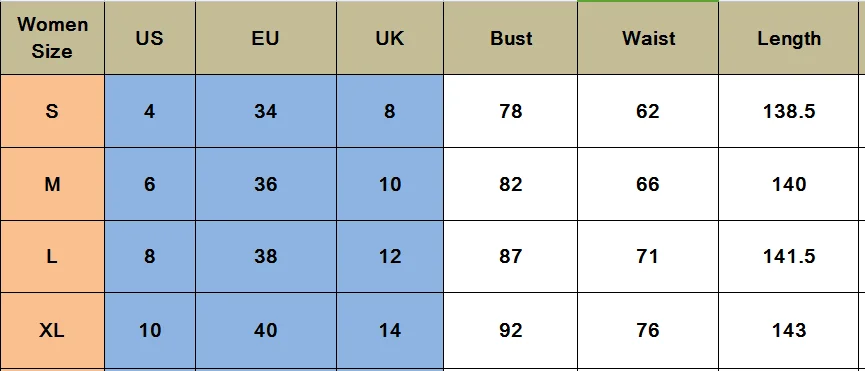Select the S size row label
This screenshot has height=371, width=865.
click(52, 111)
